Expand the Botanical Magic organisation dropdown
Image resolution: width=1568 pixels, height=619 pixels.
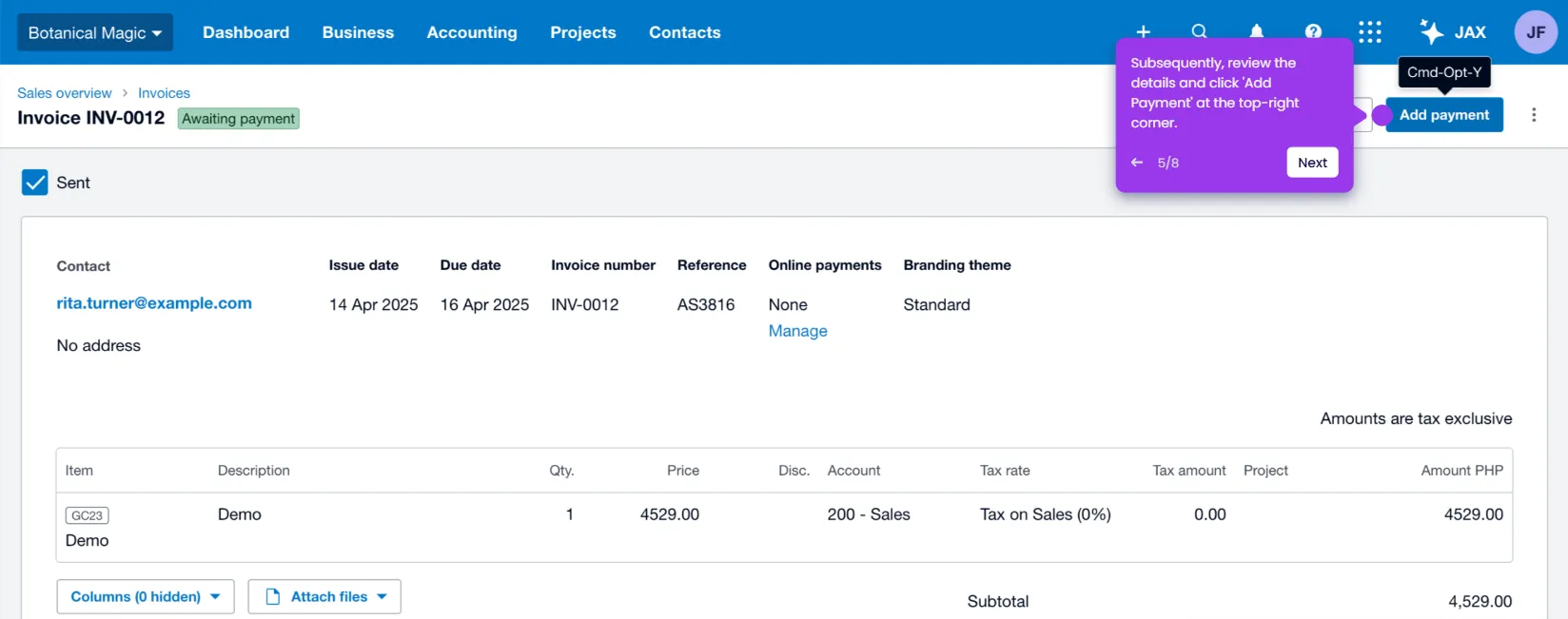(x=95, y=32)
